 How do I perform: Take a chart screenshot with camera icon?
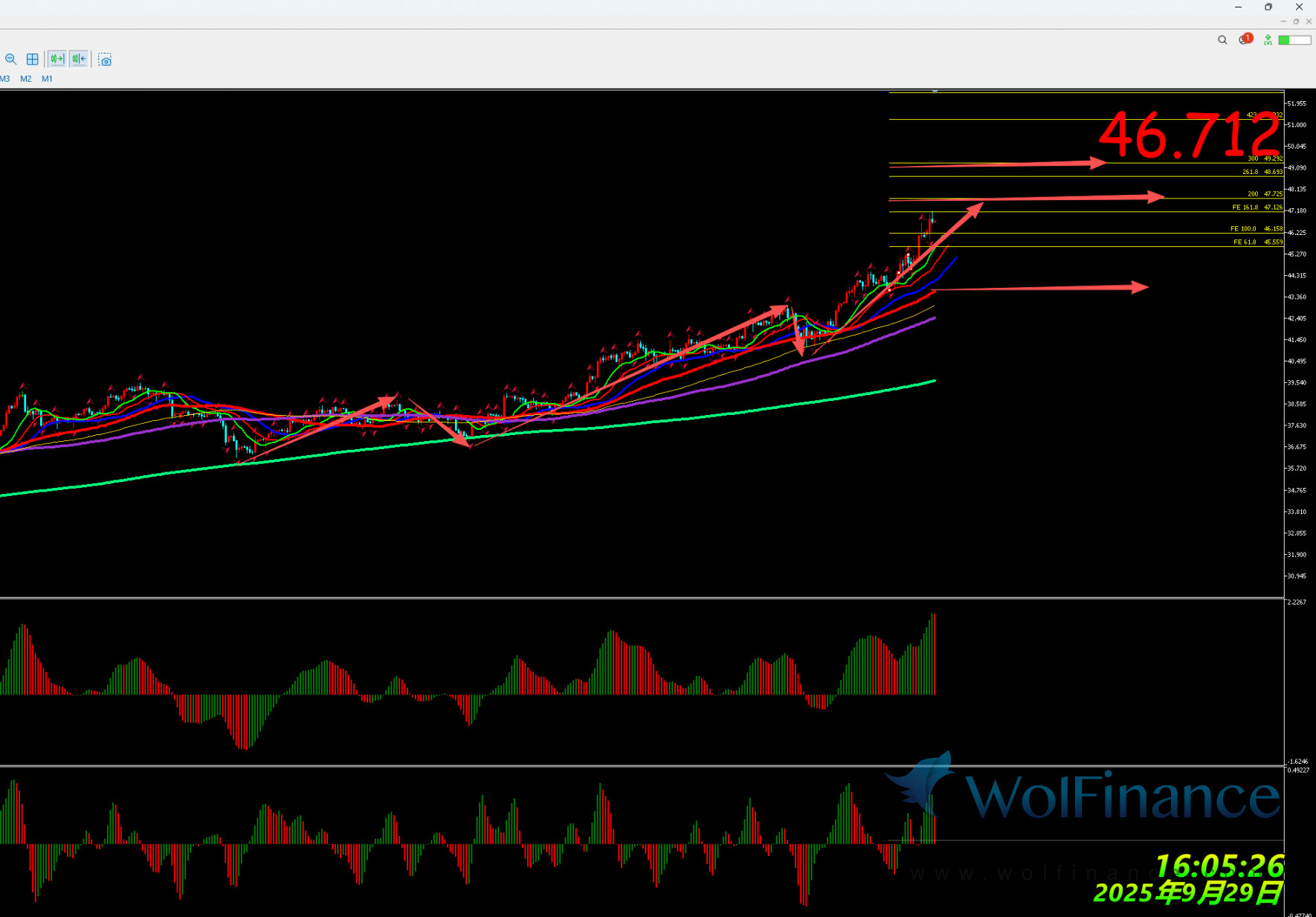(x=105, y=60)
